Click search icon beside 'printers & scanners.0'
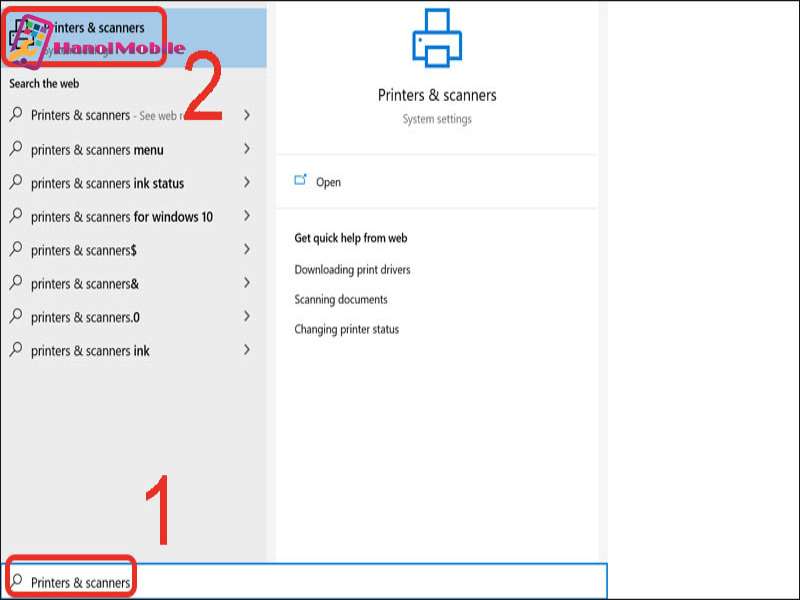 pos(16,316)
